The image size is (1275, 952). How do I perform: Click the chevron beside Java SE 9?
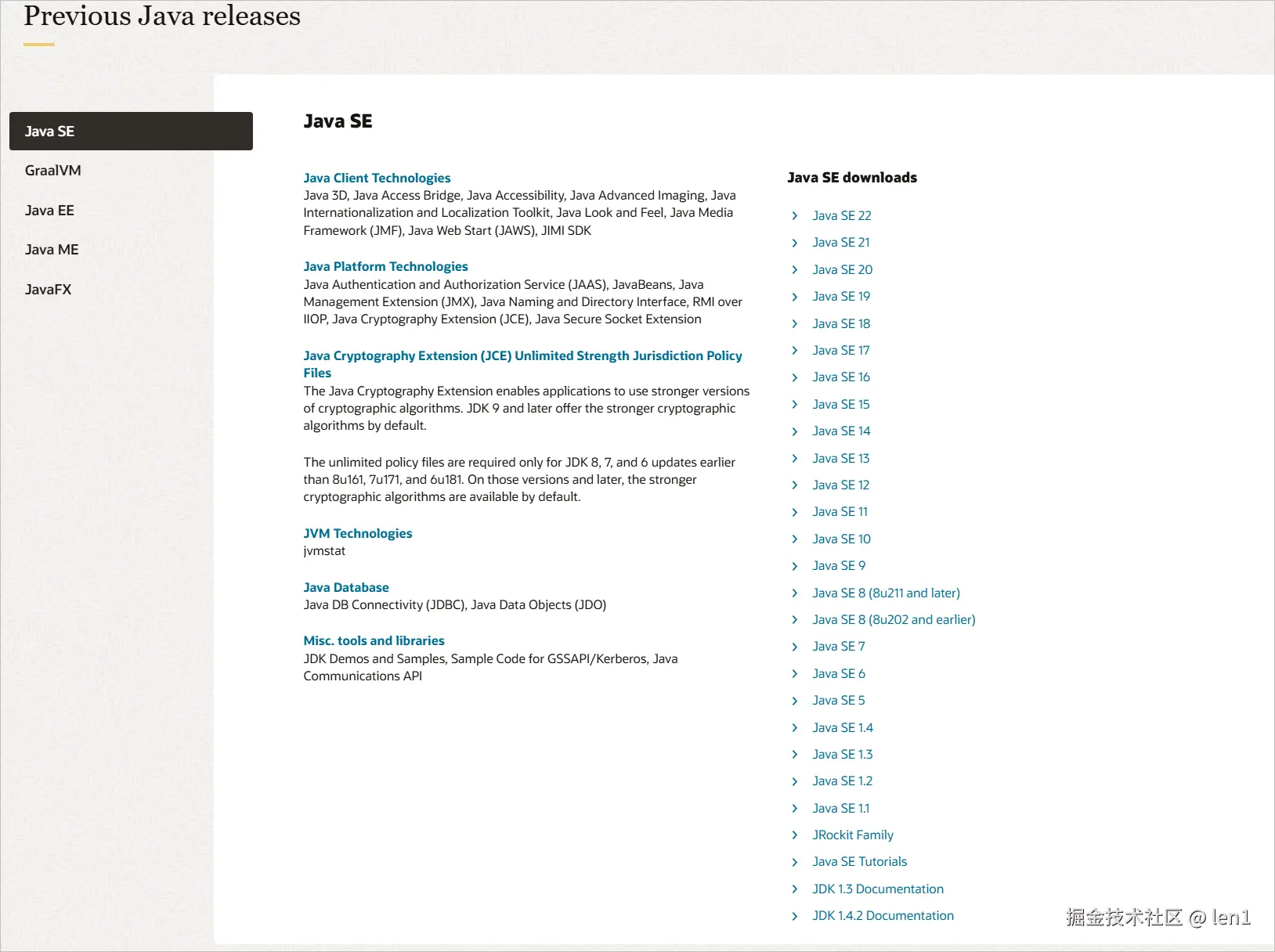point(794,566)
